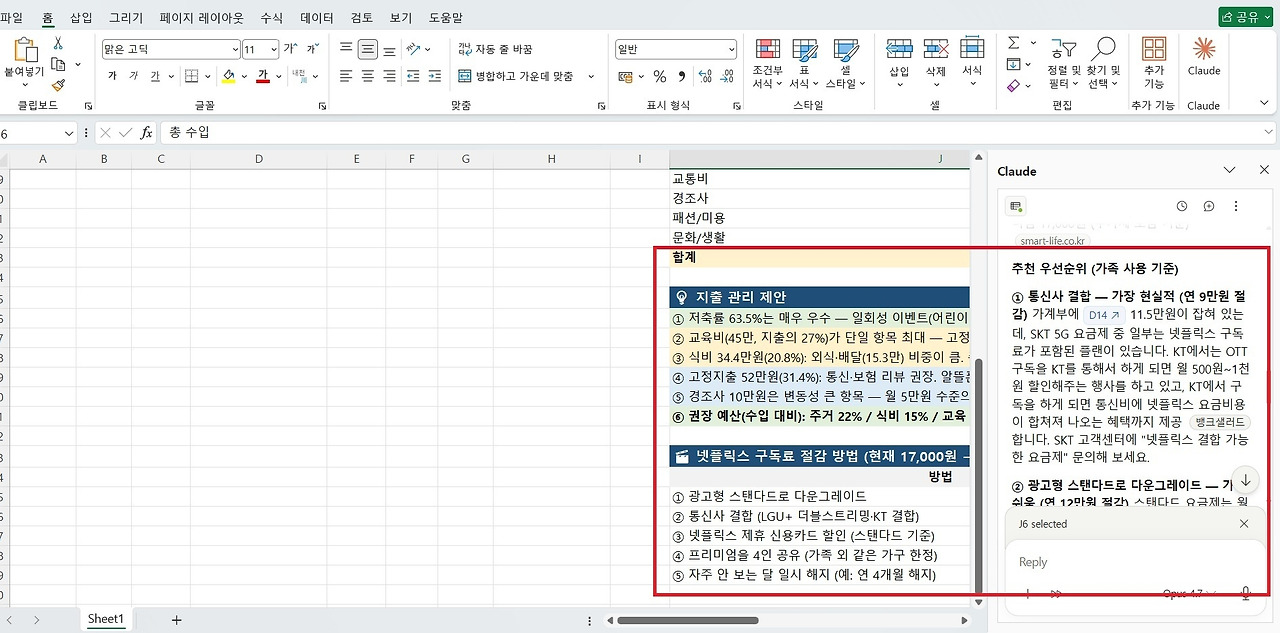1280x633 pixels.
Task: Apply percent style format
Action: tap(659, 76)
